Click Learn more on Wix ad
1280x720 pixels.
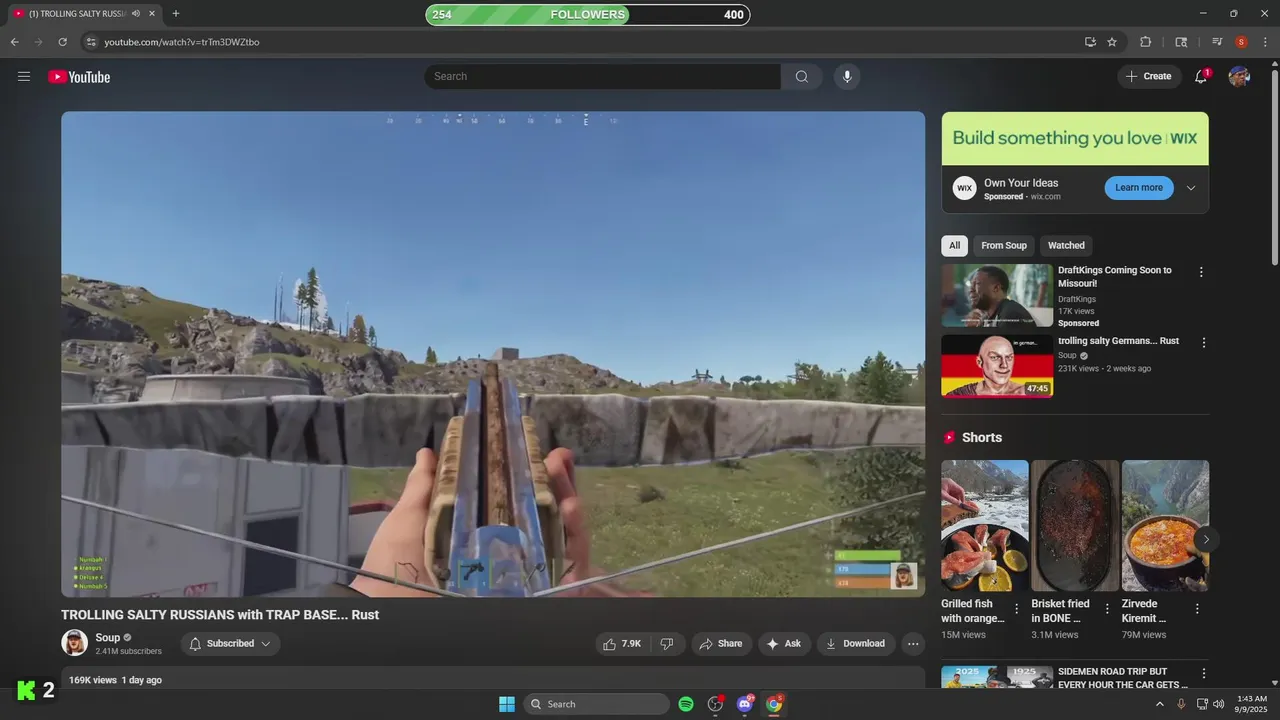tap(1139, 188)
